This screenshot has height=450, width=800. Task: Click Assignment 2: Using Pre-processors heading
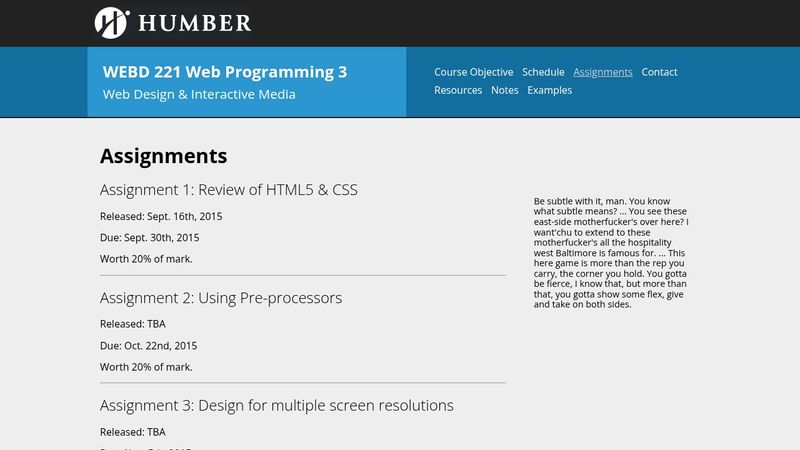(x=221, y=298)
